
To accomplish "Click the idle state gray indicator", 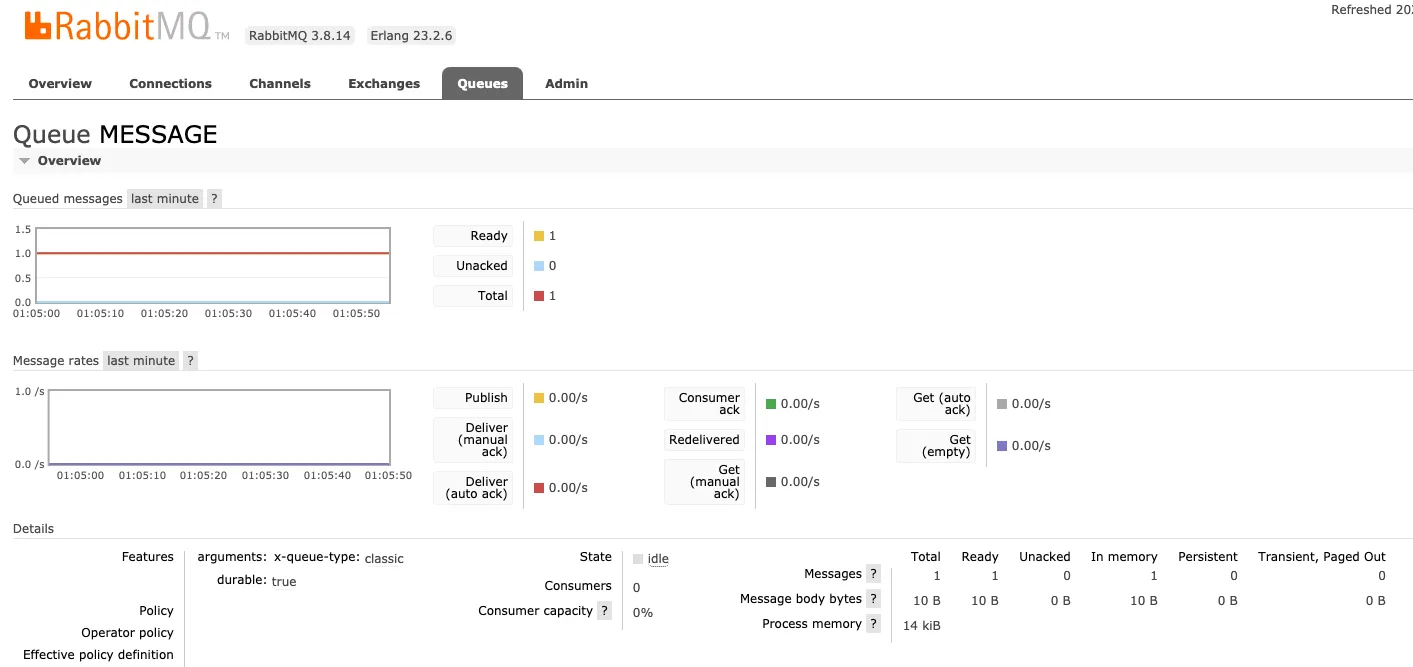I will pyautogui.click(x=638, y=559).
